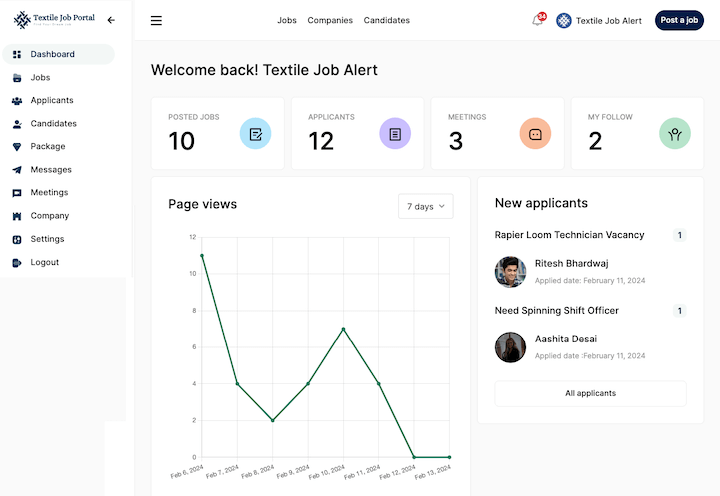Screen dimensions: 720x496
Task: Go to Jobs in the sidebar
Action: coord(40,78)
